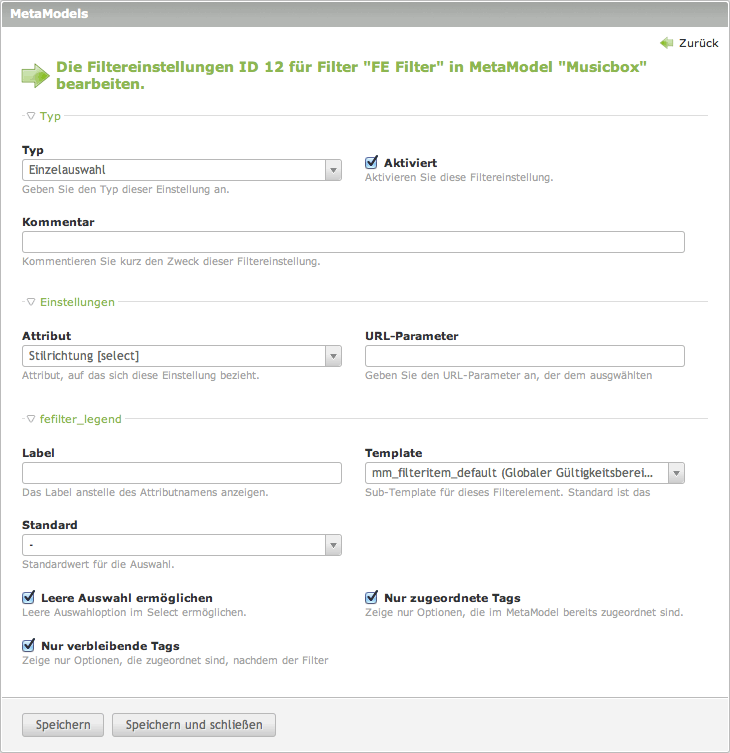Open the Attribut dropdown

182,356
